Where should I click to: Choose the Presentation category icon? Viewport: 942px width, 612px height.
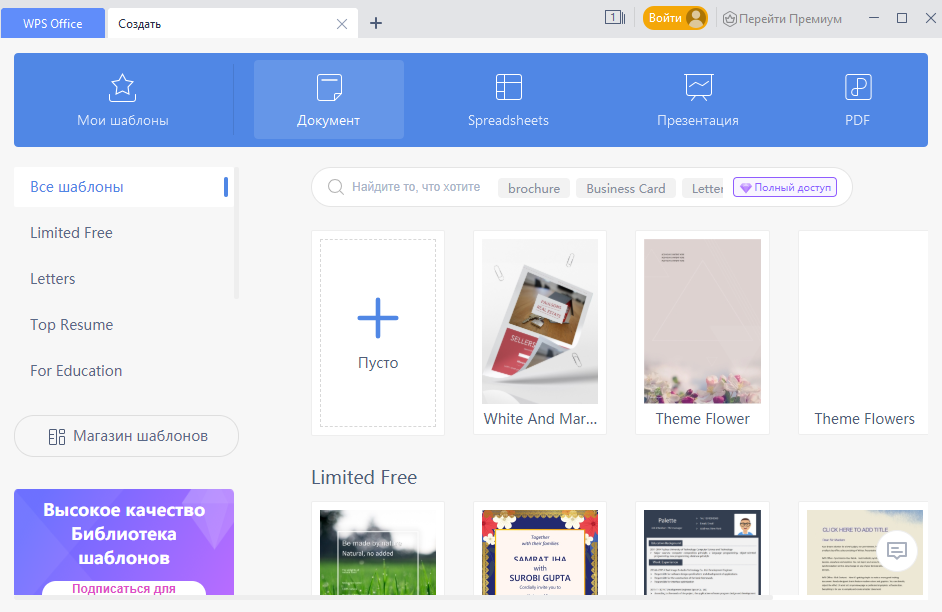pos(698,88)
